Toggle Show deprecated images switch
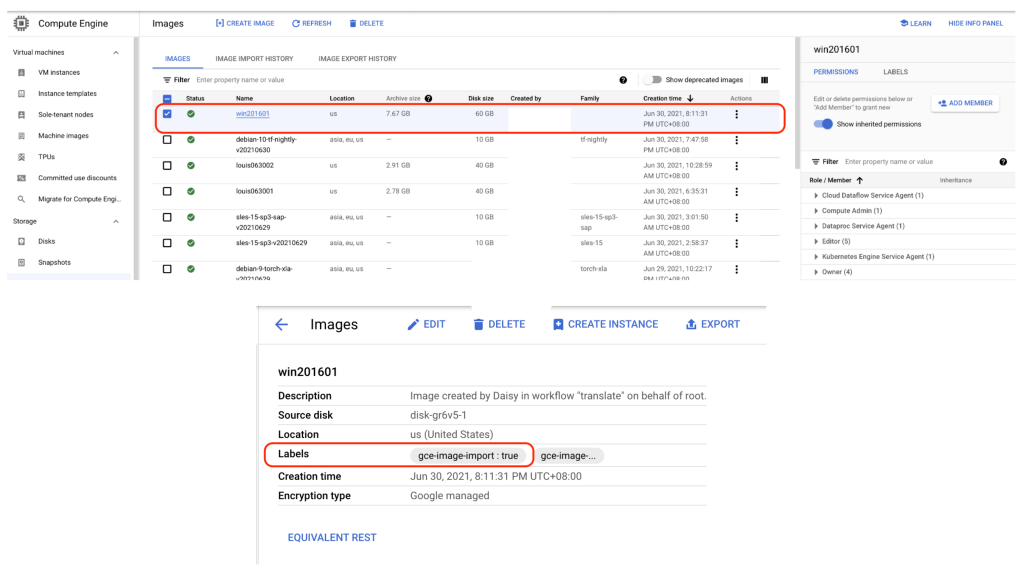The width and height of the screenshot is (1023, 568). pos(653,80)
